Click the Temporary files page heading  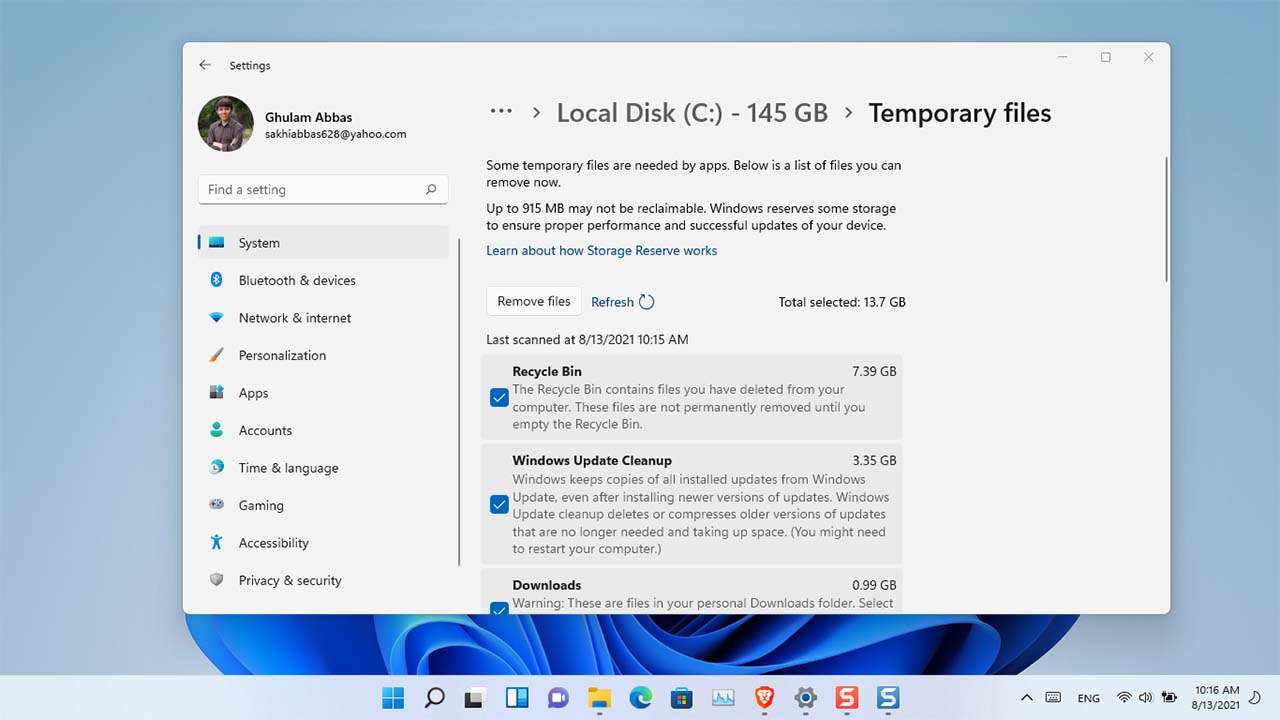(x=960, y=113)
